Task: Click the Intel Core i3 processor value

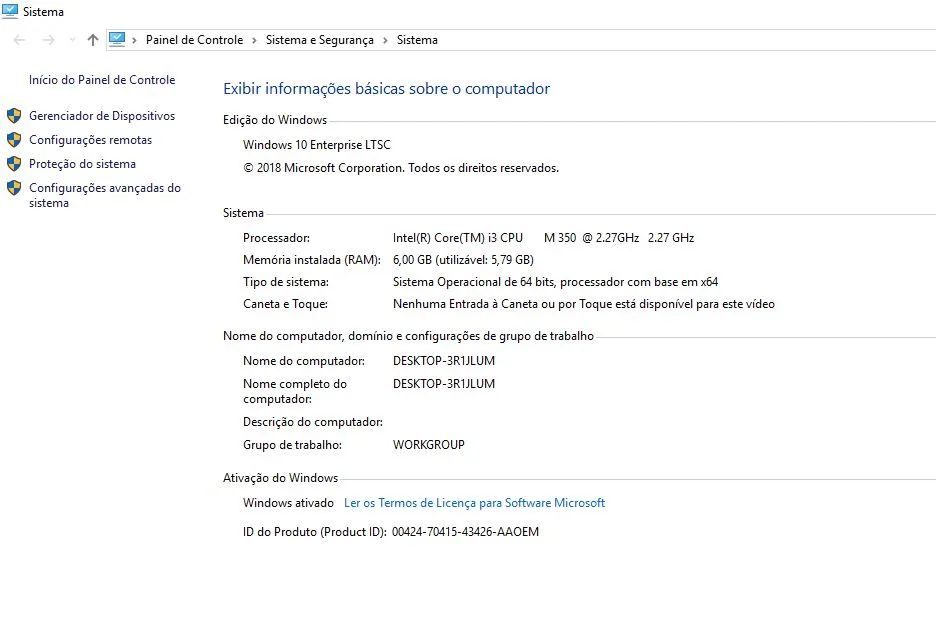Action: [x=543, y=238]
